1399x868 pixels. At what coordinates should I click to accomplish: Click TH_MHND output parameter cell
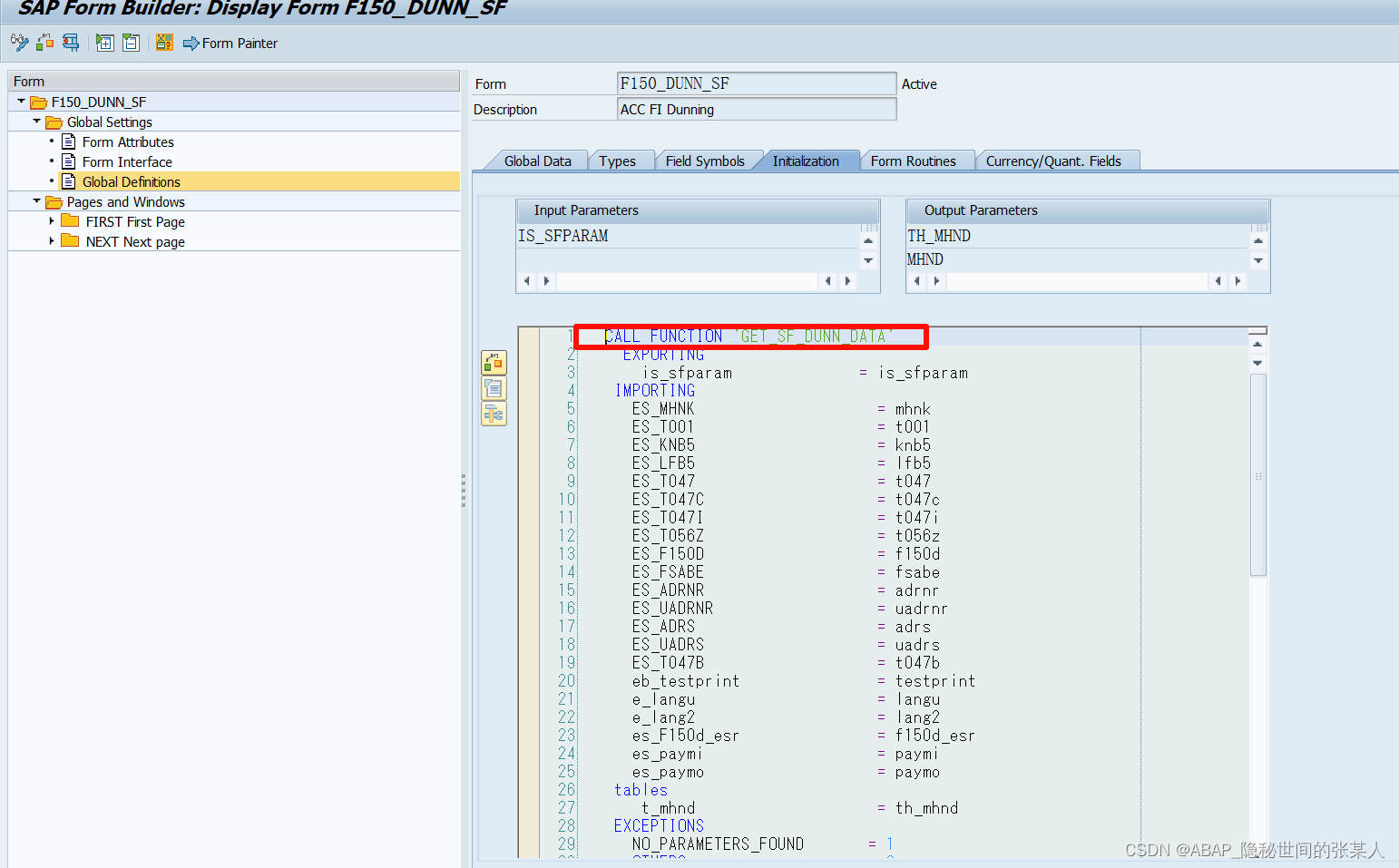[1077, 236]
